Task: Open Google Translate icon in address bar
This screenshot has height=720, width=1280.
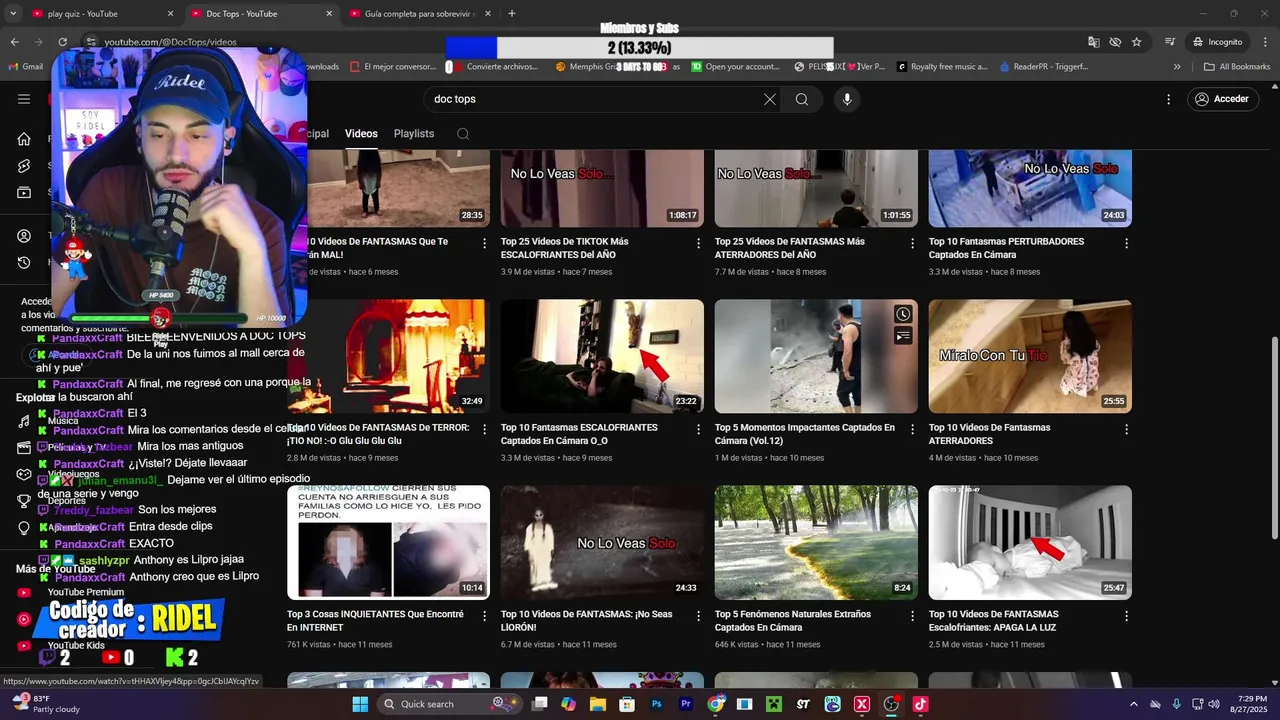Action: (1094, 42)
